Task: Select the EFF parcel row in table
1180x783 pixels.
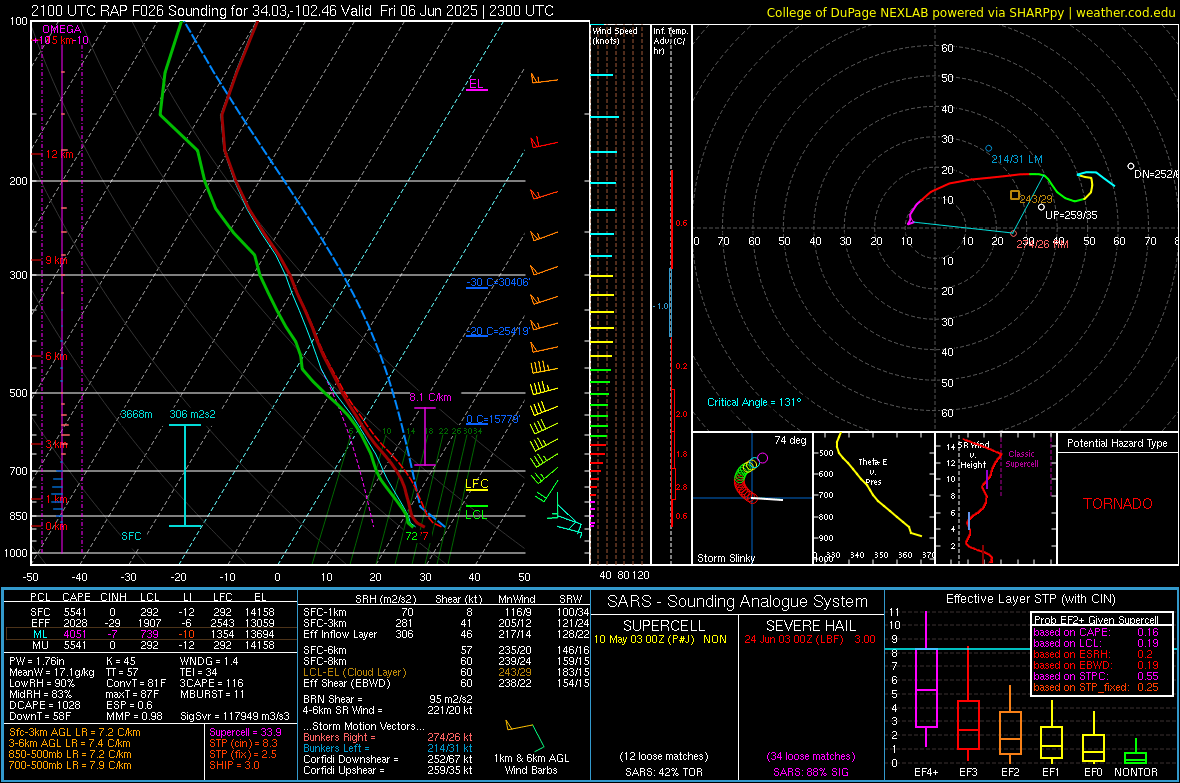Action: (x=152, y=623)
